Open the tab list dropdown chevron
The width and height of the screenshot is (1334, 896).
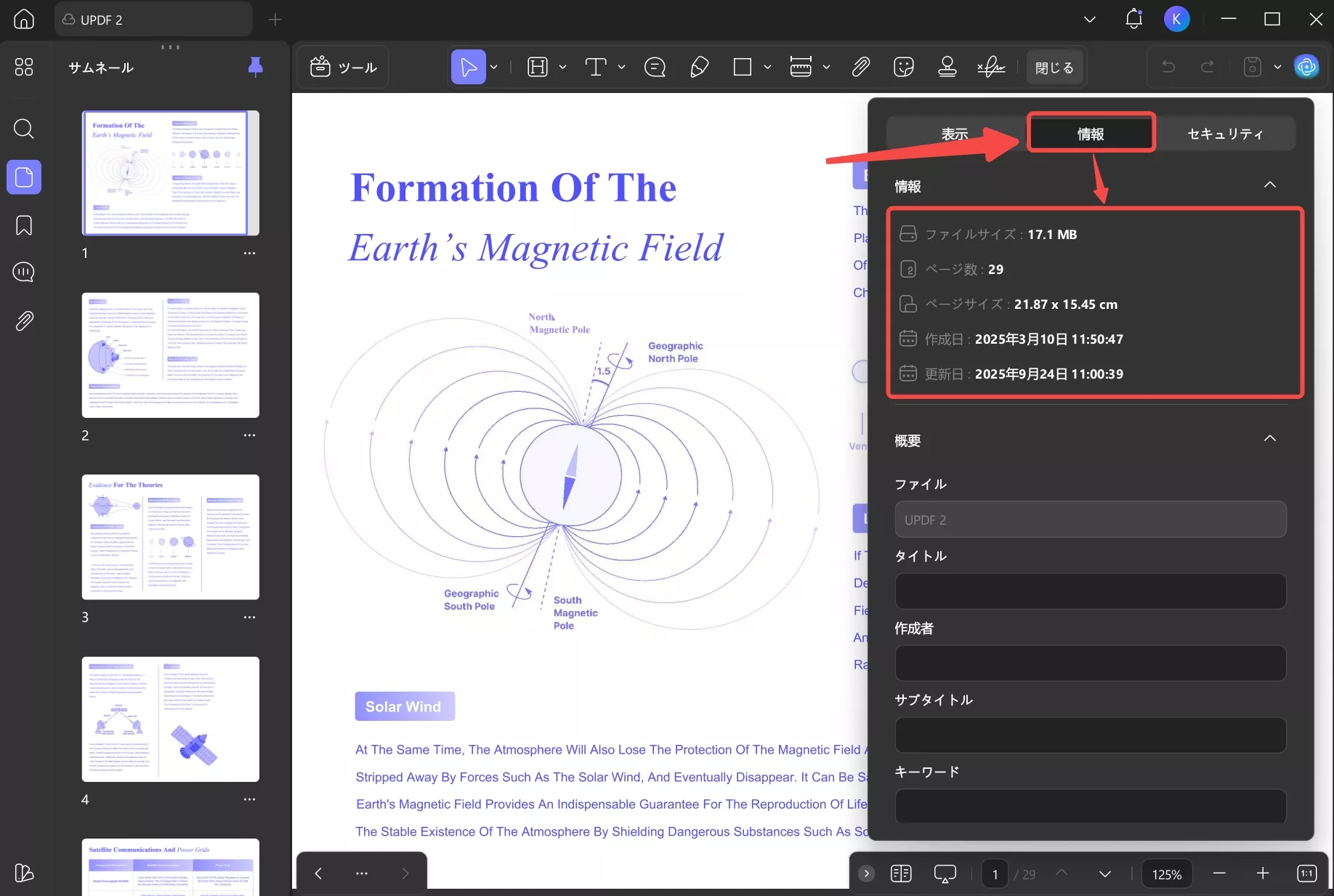[1089, 20]
